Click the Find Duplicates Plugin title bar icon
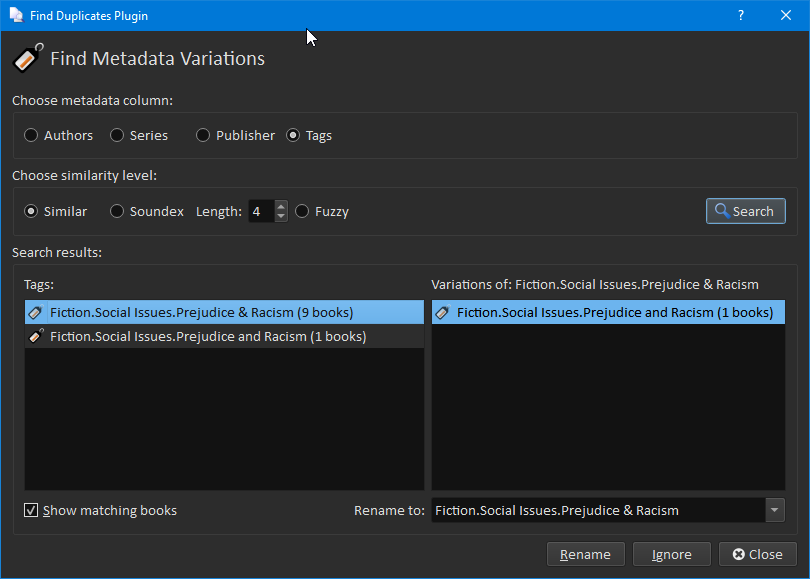This screenshot has height=579, width=810. (16, 15)
